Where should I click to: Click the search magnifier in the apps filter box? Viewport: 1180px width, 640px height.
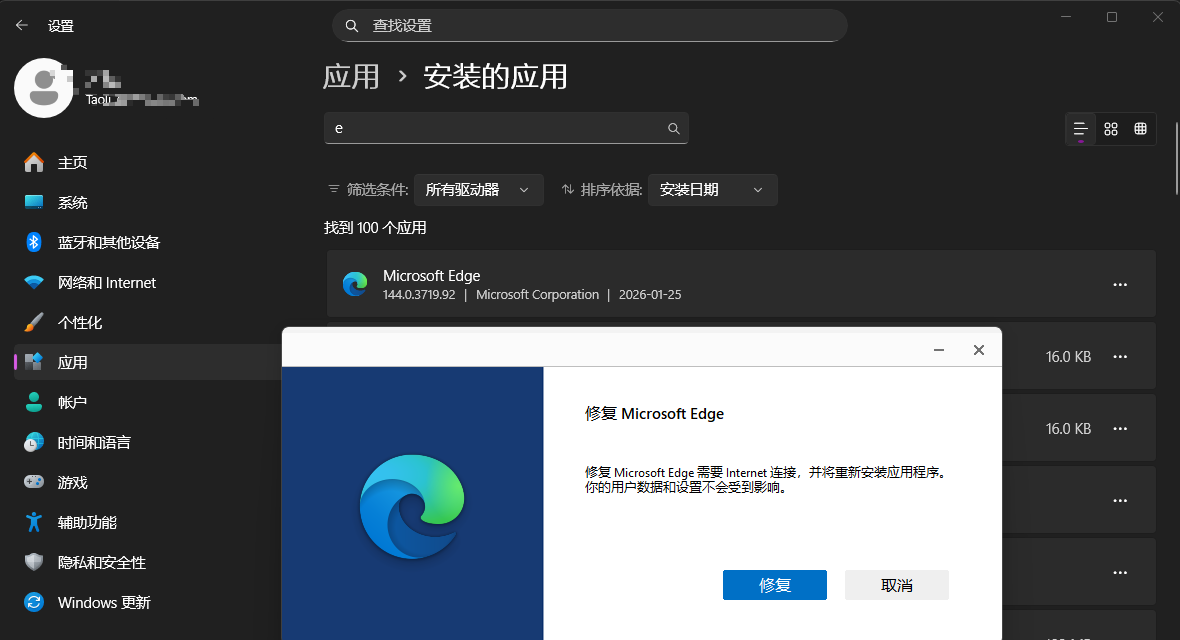click(x=673, y=128)
